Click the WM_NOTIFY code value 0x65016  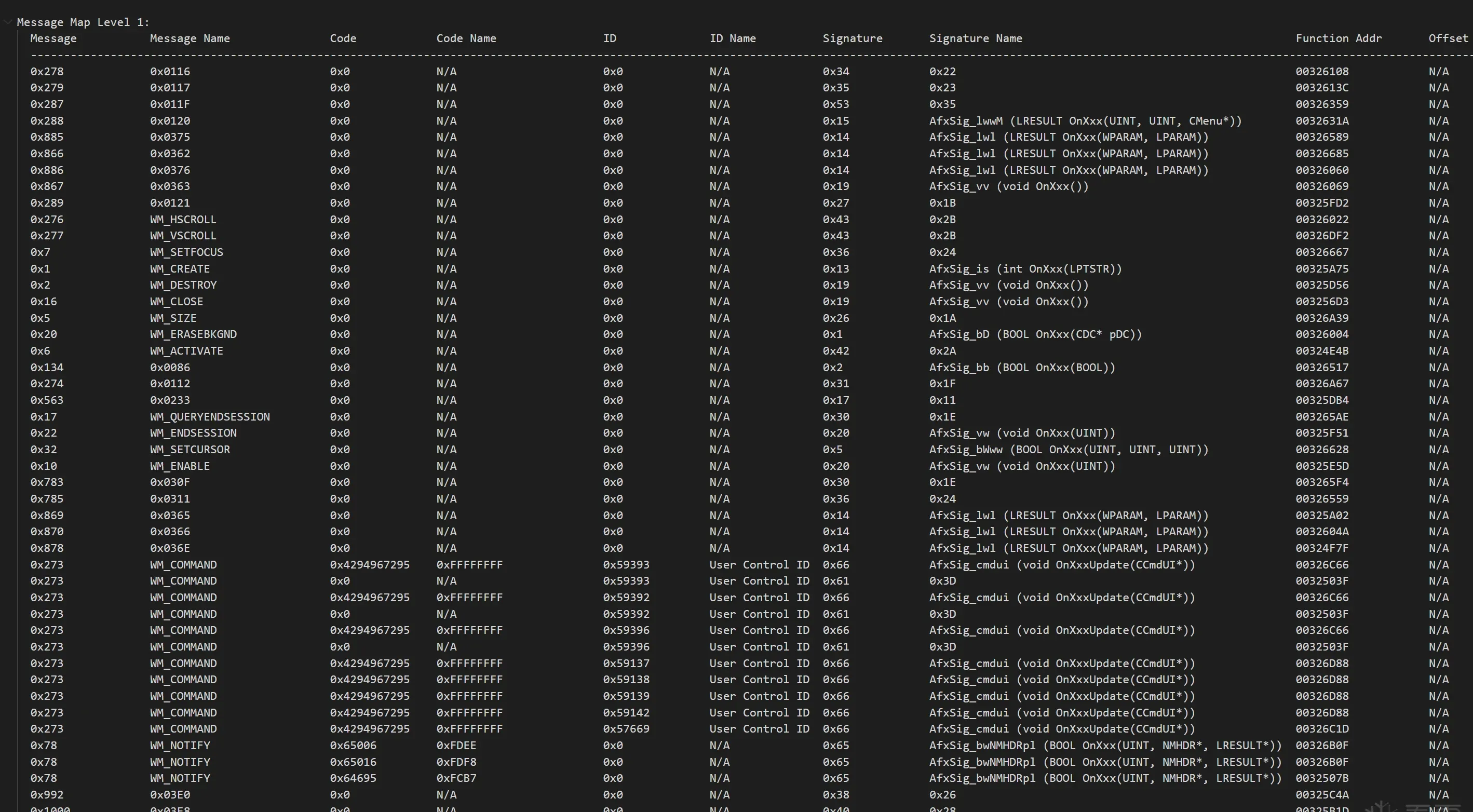coord(353,762)
